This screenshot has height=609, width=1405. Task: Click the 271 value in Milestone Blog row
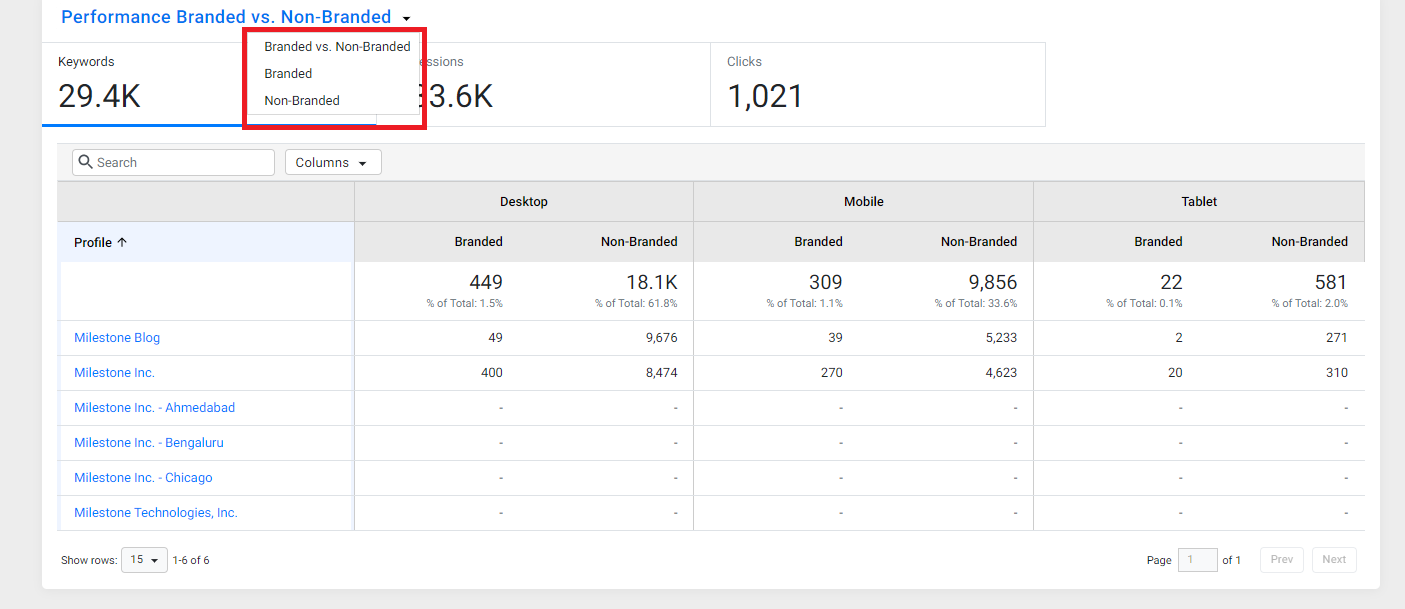(1337, 338)
